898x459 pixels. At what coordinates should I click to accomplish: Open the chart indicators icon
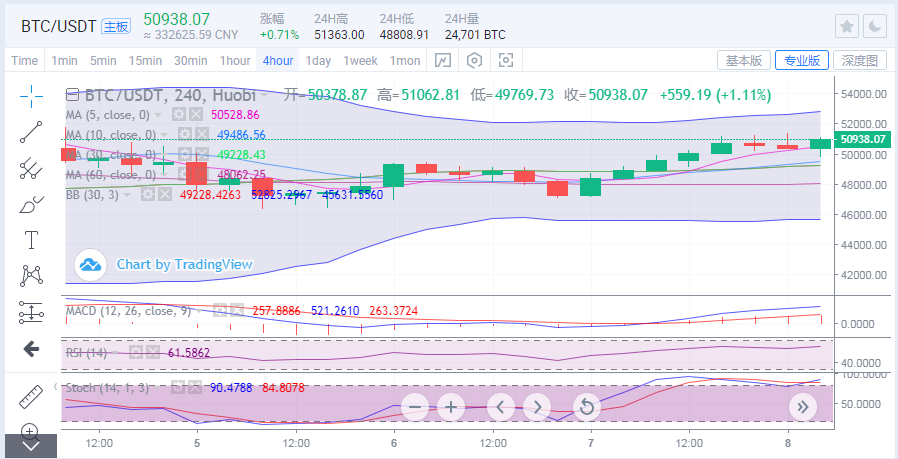(443, 60)
